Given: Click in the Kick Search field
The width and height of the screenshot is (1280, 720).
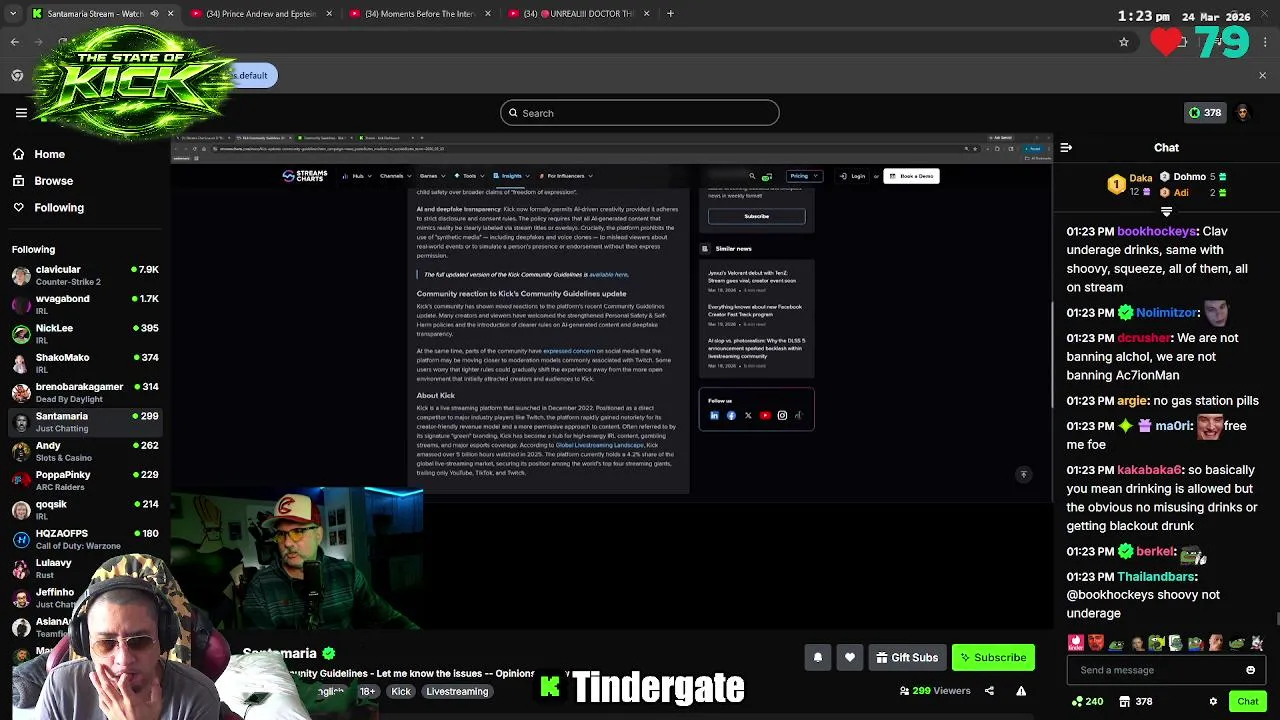Looking at the screenshot, I should pyautogui.click(x=640, y=113).
